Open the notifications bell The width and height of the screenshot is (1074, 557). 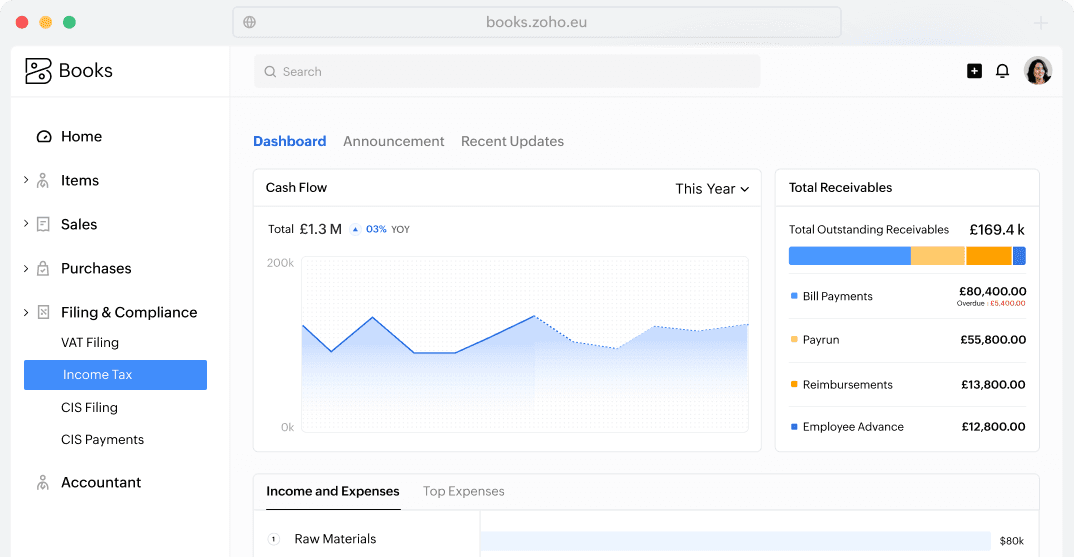coord(1002,71)
